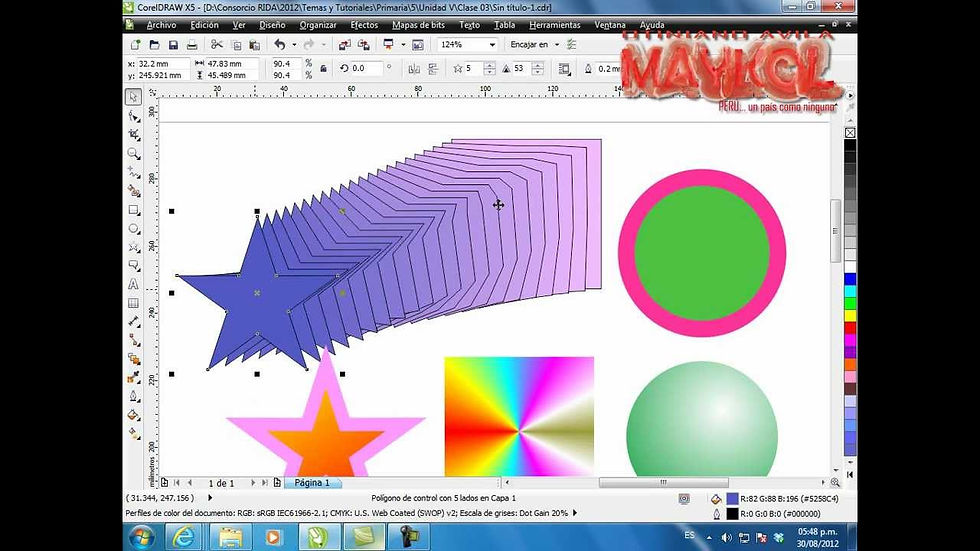Select the Smart fill tool
Viewport: 980px width, 551px height.
point(133,191)
